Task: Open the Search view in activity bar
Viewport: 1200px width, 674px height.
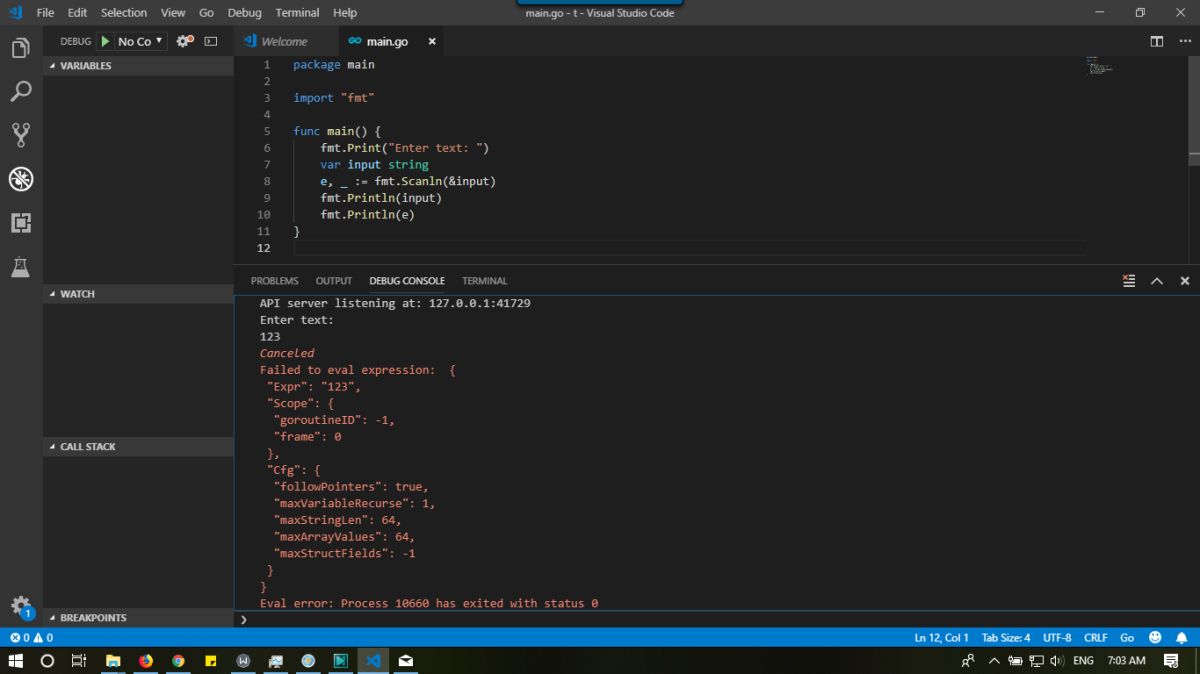Action: coord(21,91)
